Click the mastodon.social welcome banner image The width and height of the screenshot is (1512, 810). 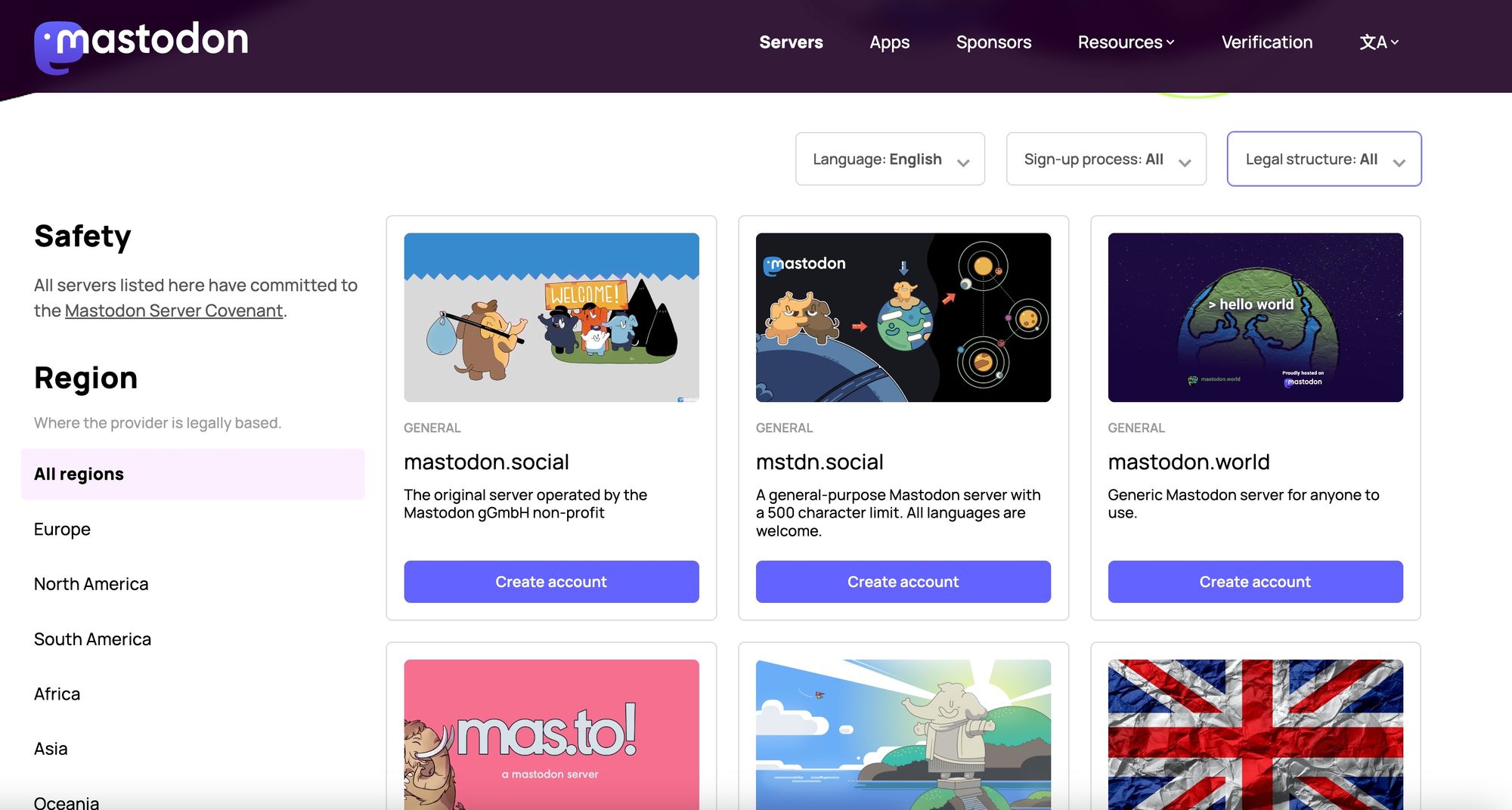coord(551,317)
